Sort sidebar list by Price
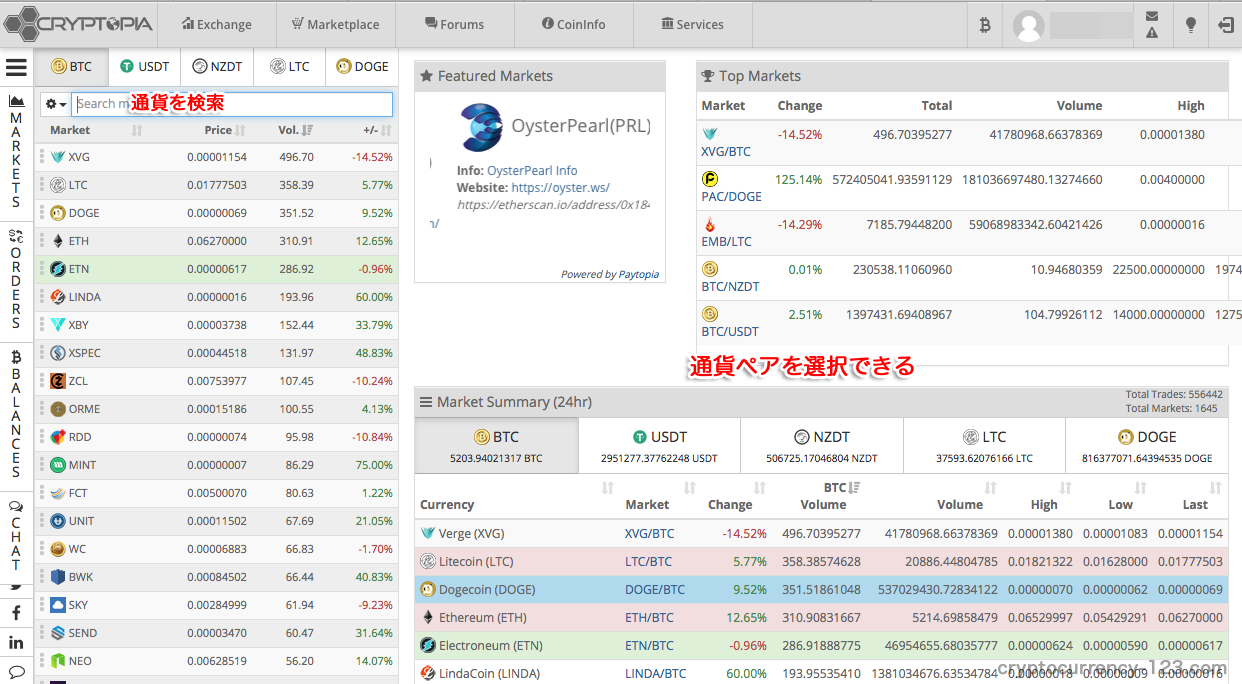 pyautogui.click(x=225, y=130)
